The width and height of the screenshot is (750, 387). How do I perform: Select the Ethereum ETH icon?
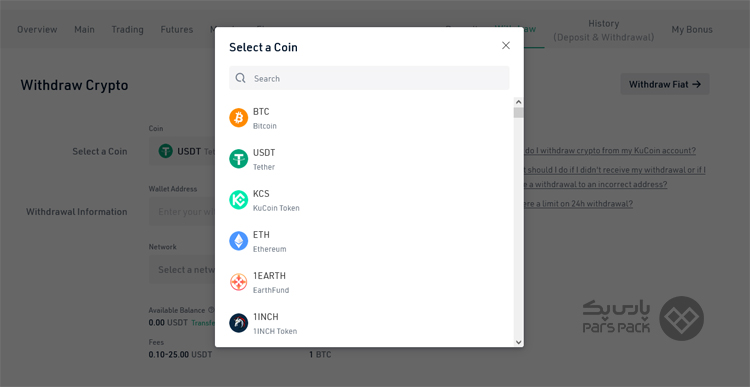pos(239,241)
